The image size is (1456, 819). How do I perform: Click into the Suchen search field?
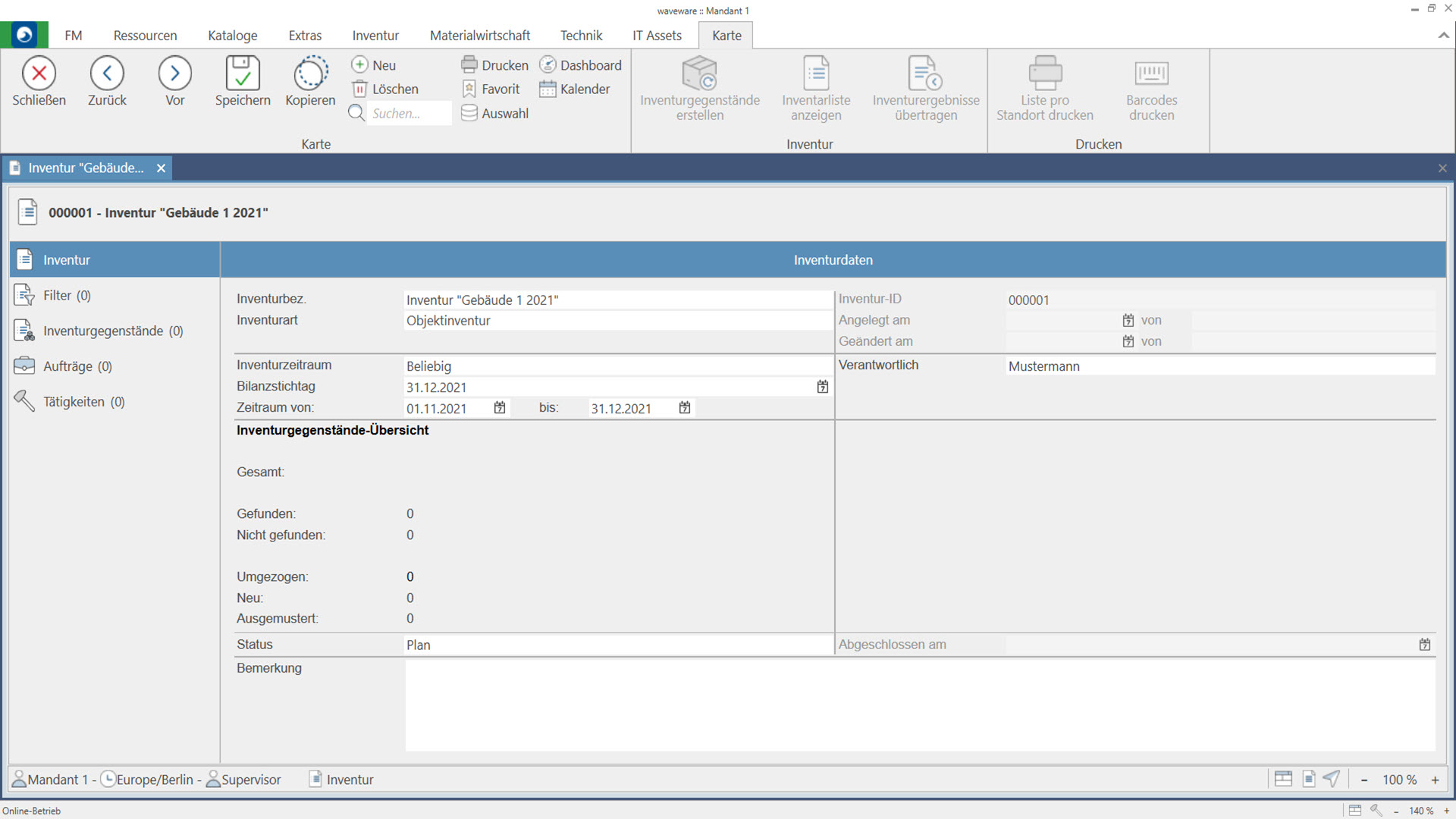[x=408, y=114]
